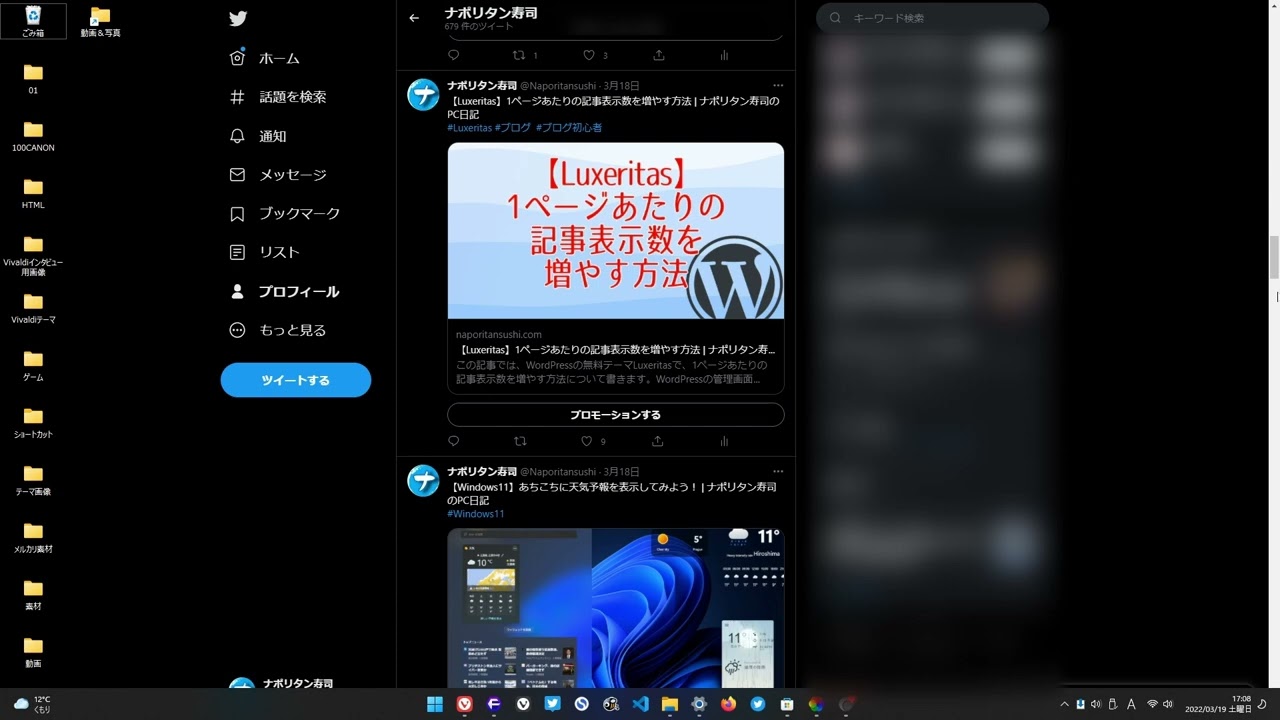Screen dimensions: 1280x720
Task: Expand もっと見る more options
Action: pos(278,330)
